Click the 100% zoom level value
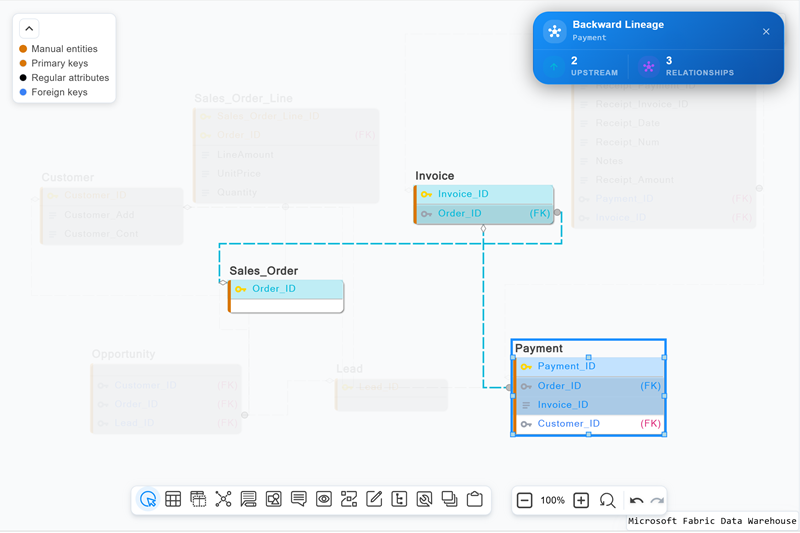Viewport: 800px width, 533px height. point(553,500)
